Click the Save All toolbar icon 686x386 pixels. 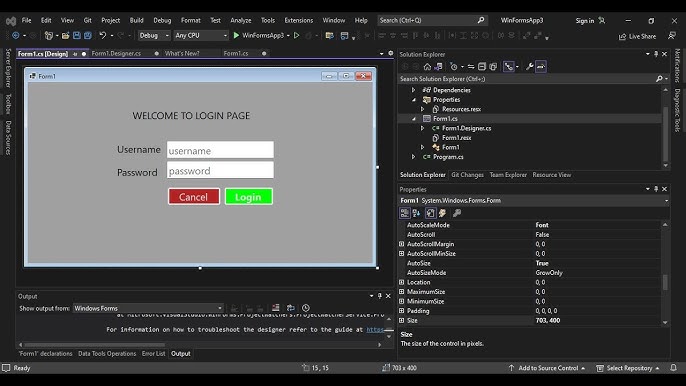(88, 35)
